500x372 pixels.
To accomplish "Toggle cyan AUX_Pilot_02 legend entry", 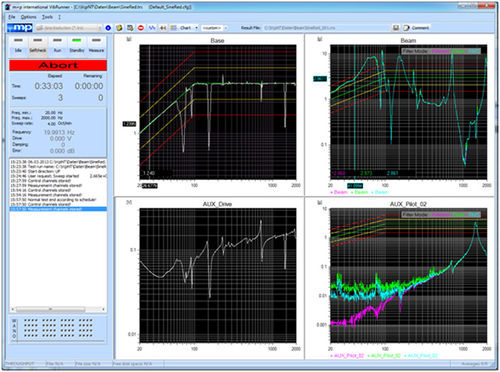I will coord(421,356).
